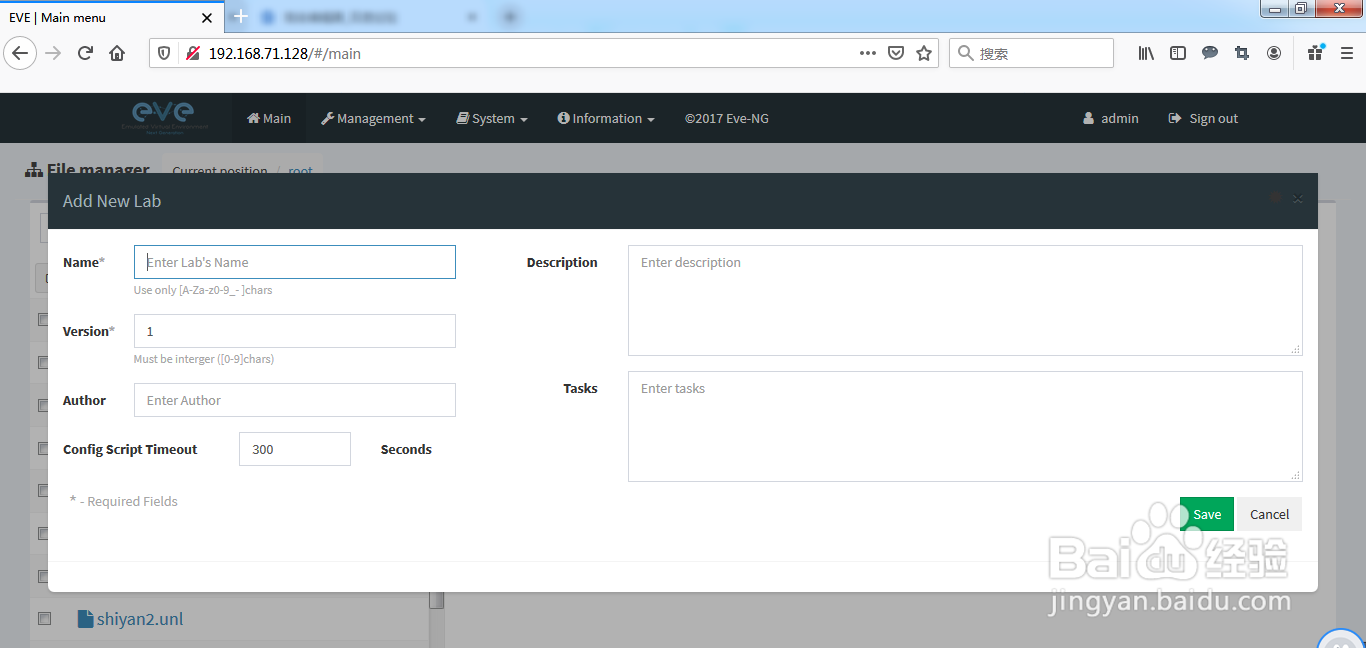The image size is (1366, 648).
Task: Cancel the Add New Lab dialog
Action: [x=1269, y=514]
